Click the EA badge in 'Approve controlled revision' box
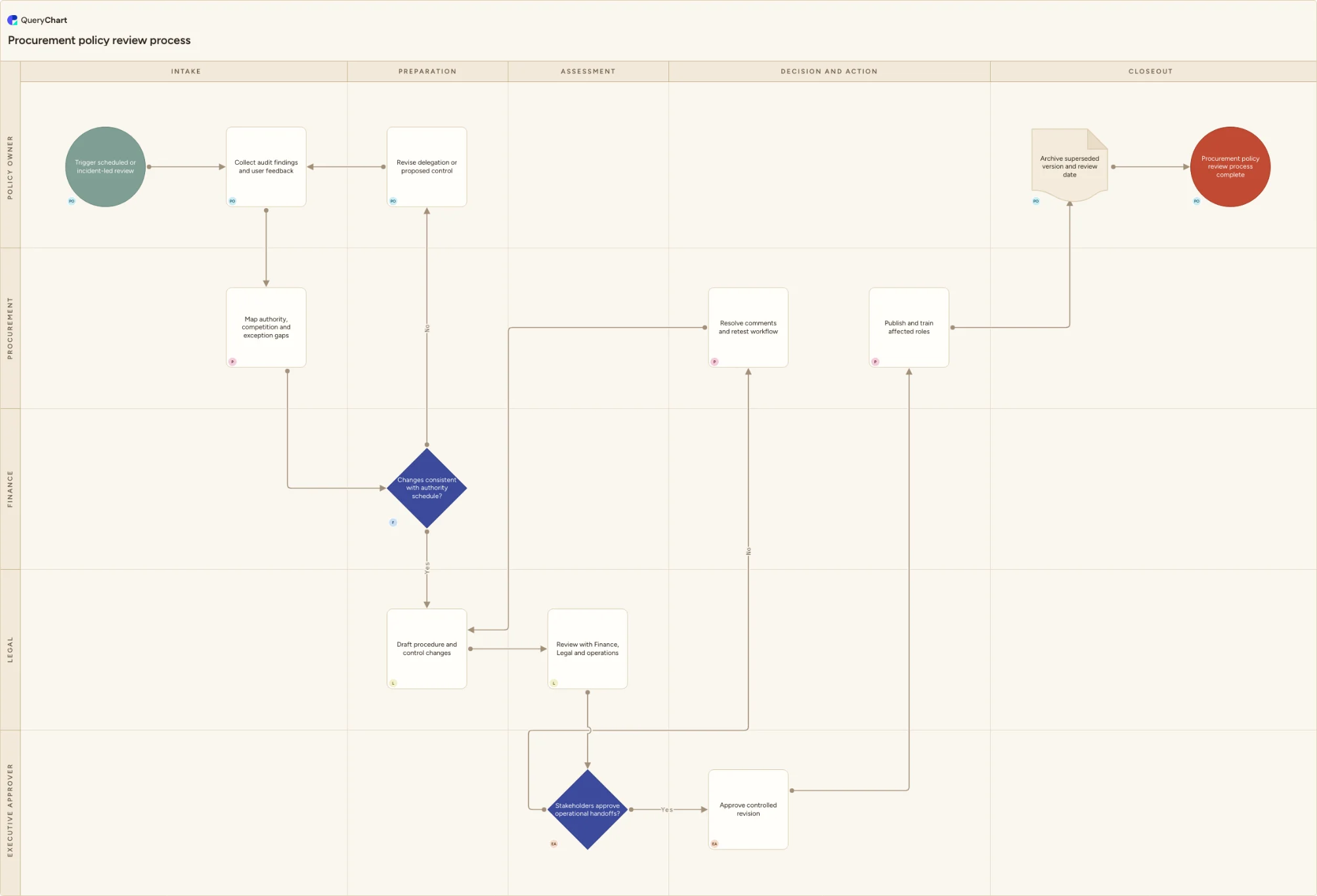This screenshot has height=896, width=1317. [x=714, y=844]
